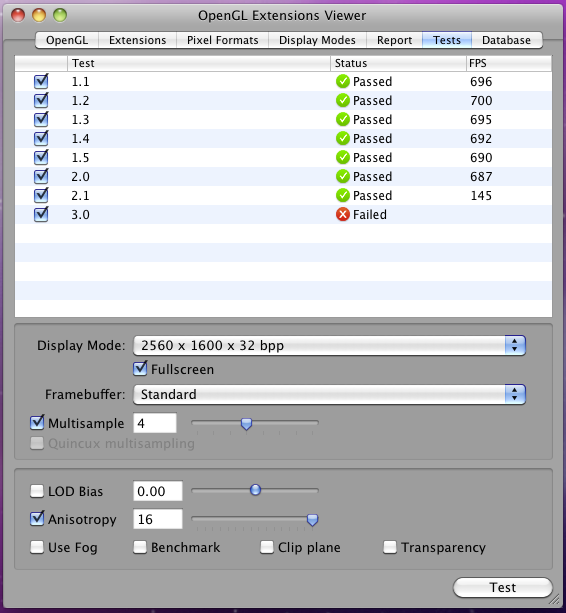566x613 pixels.
Task: Click the FPS value 695
Action: (x=481, y=119)
